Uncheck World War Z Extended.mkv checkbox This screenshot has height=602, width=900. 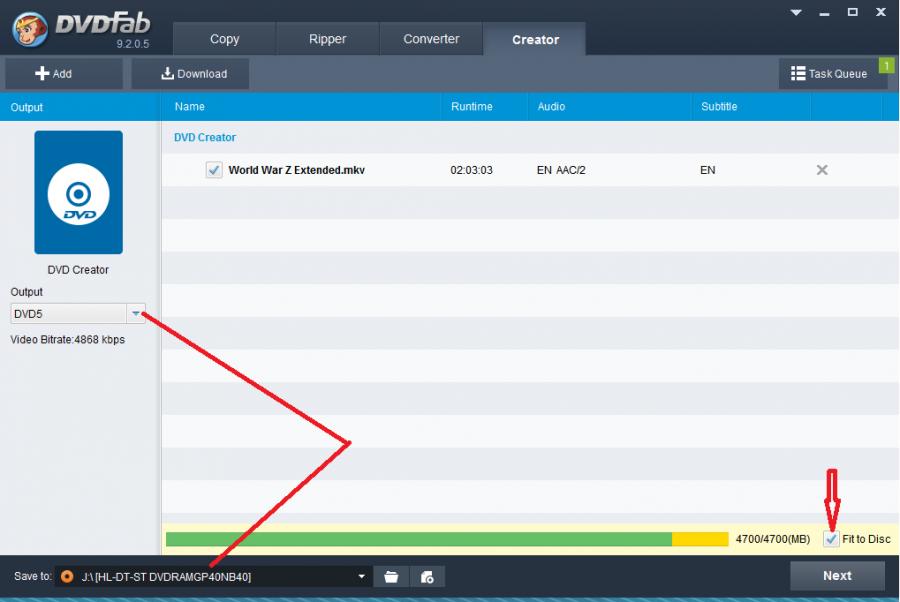coord(214,170)
